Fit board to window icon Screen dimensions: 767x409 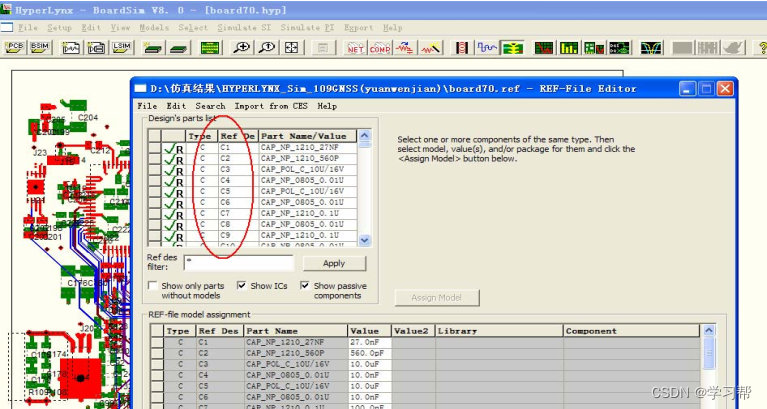pyautogui.click(x=292, y=47)
